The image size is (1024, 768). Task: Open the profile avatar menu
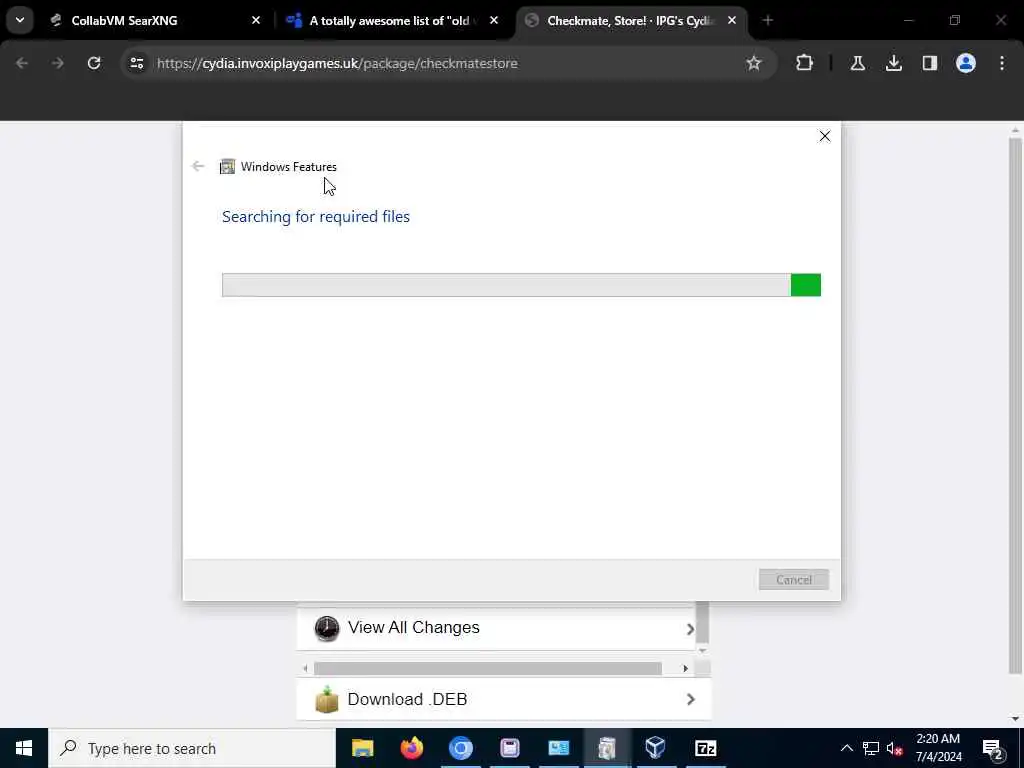(x=966, y=63)
